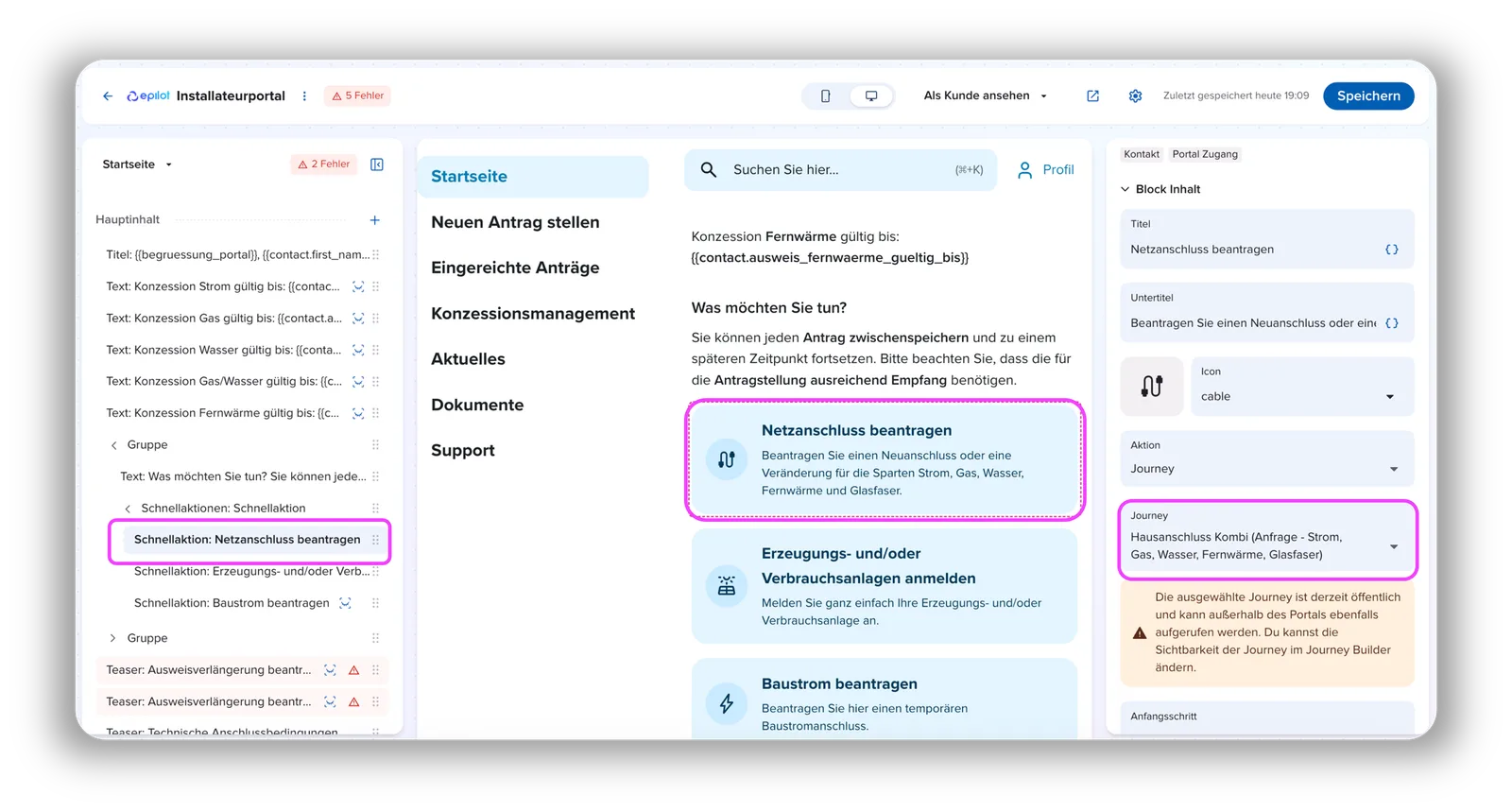Viewport: 1512px width, 812px height.
Task: Click the icon beside Konzession Strom row
Action: tap(358, 286)
